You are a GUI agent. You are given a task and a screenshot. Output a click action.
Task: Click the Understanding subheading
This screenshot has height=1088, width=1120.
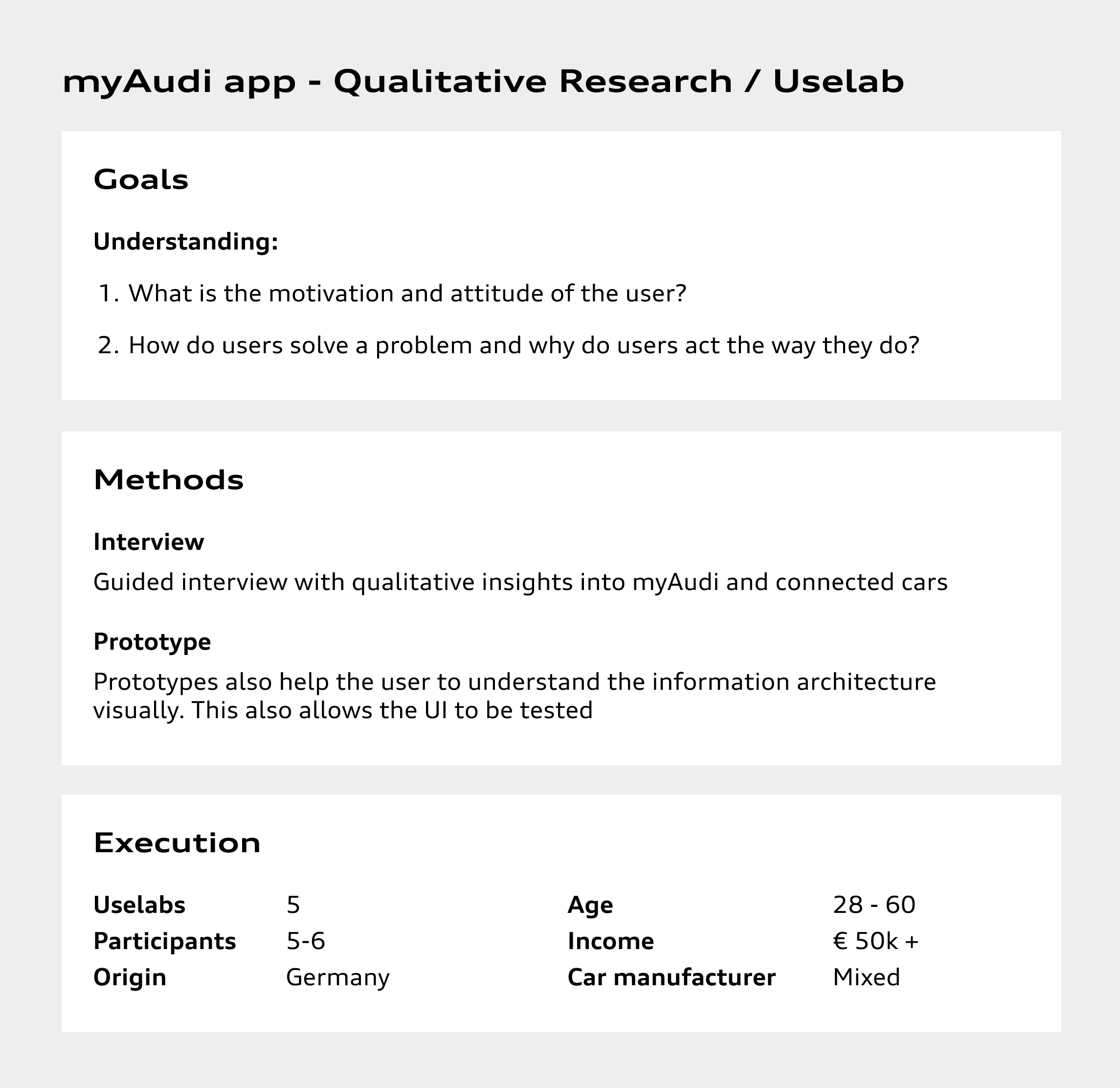(x=186, y=242)
